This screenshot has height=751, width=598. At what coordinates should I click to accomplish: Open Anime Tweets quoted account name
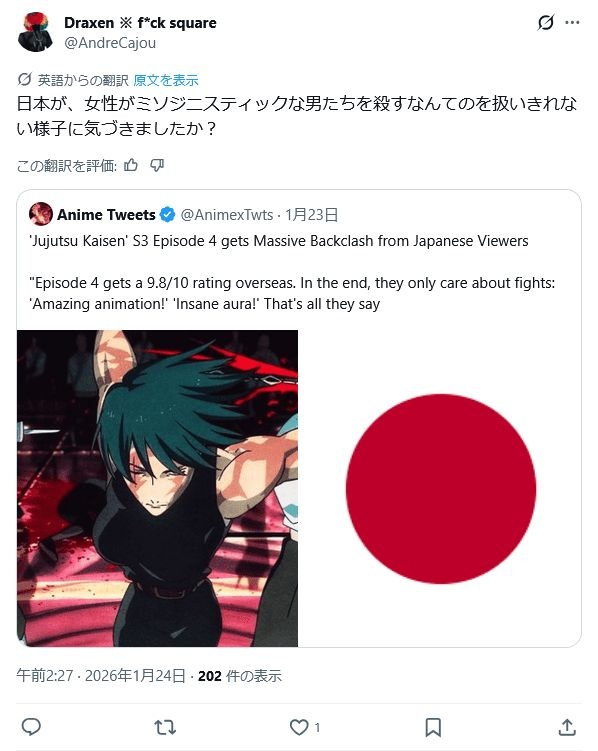pos(106,215)
